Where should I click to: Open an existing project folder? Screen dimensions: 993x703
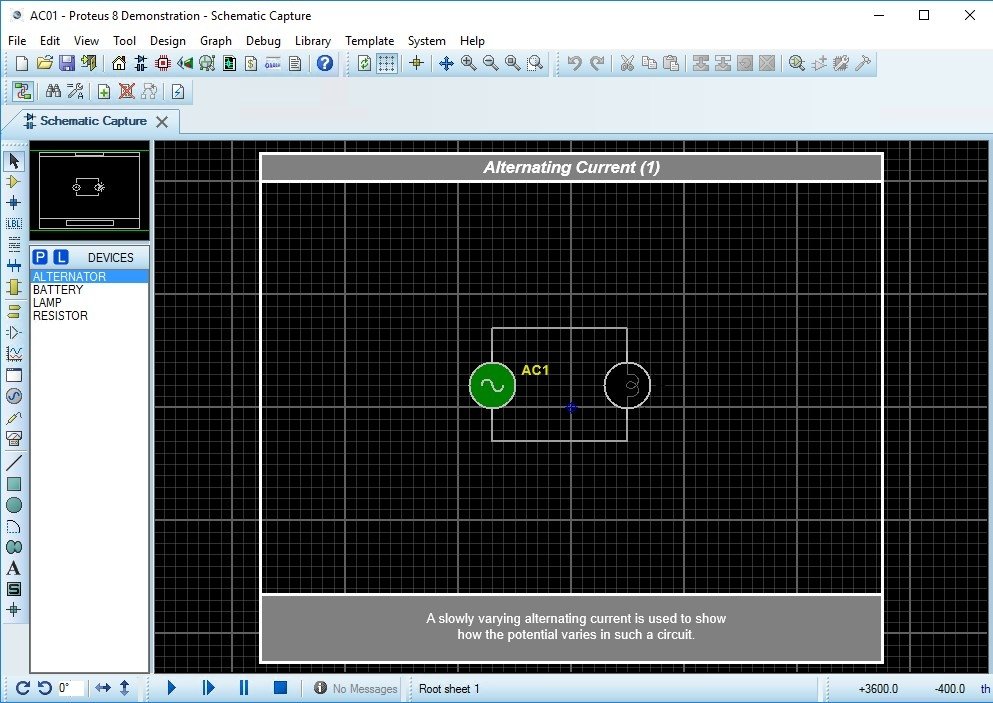coord(44,63)
